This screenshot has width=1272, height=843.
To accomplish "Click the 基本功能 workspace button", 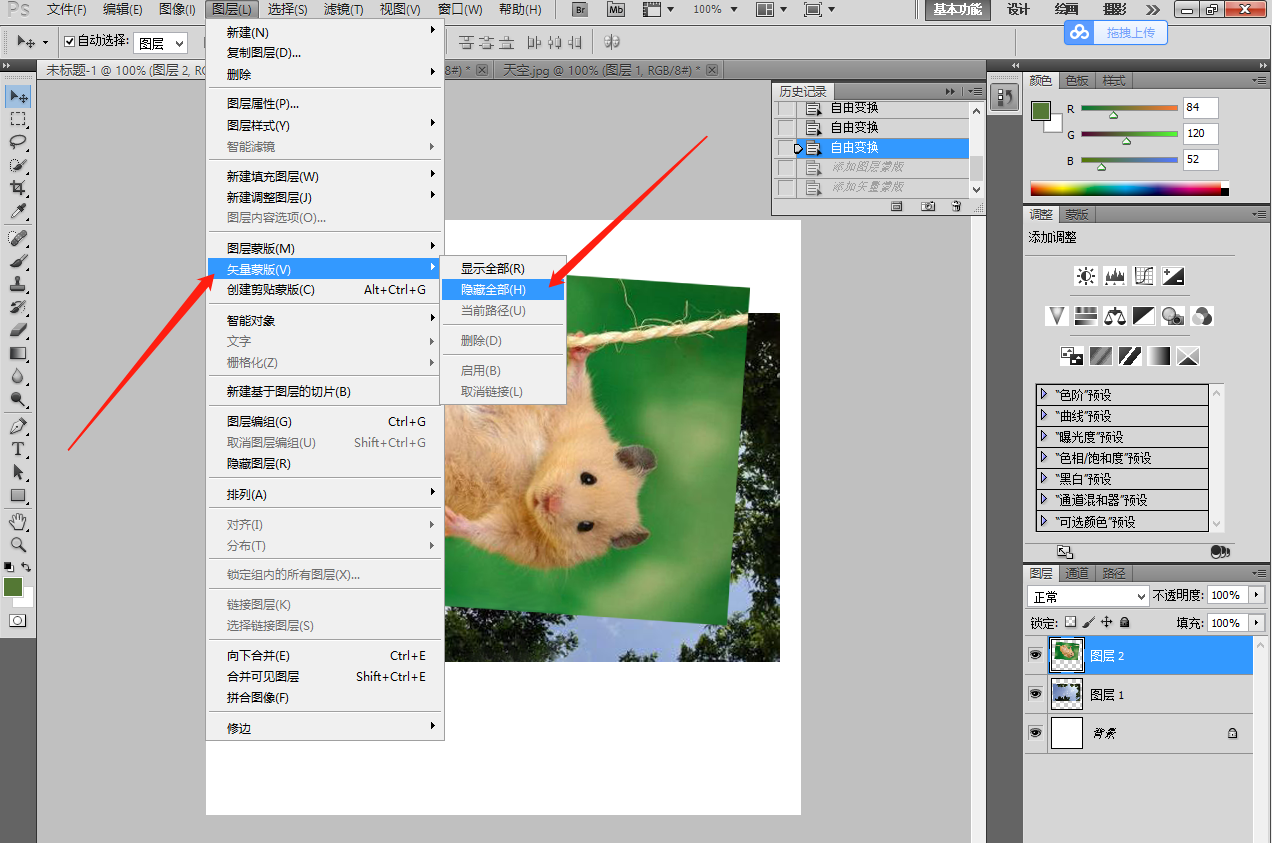I will pyautogui.click(x=957, y=9).
